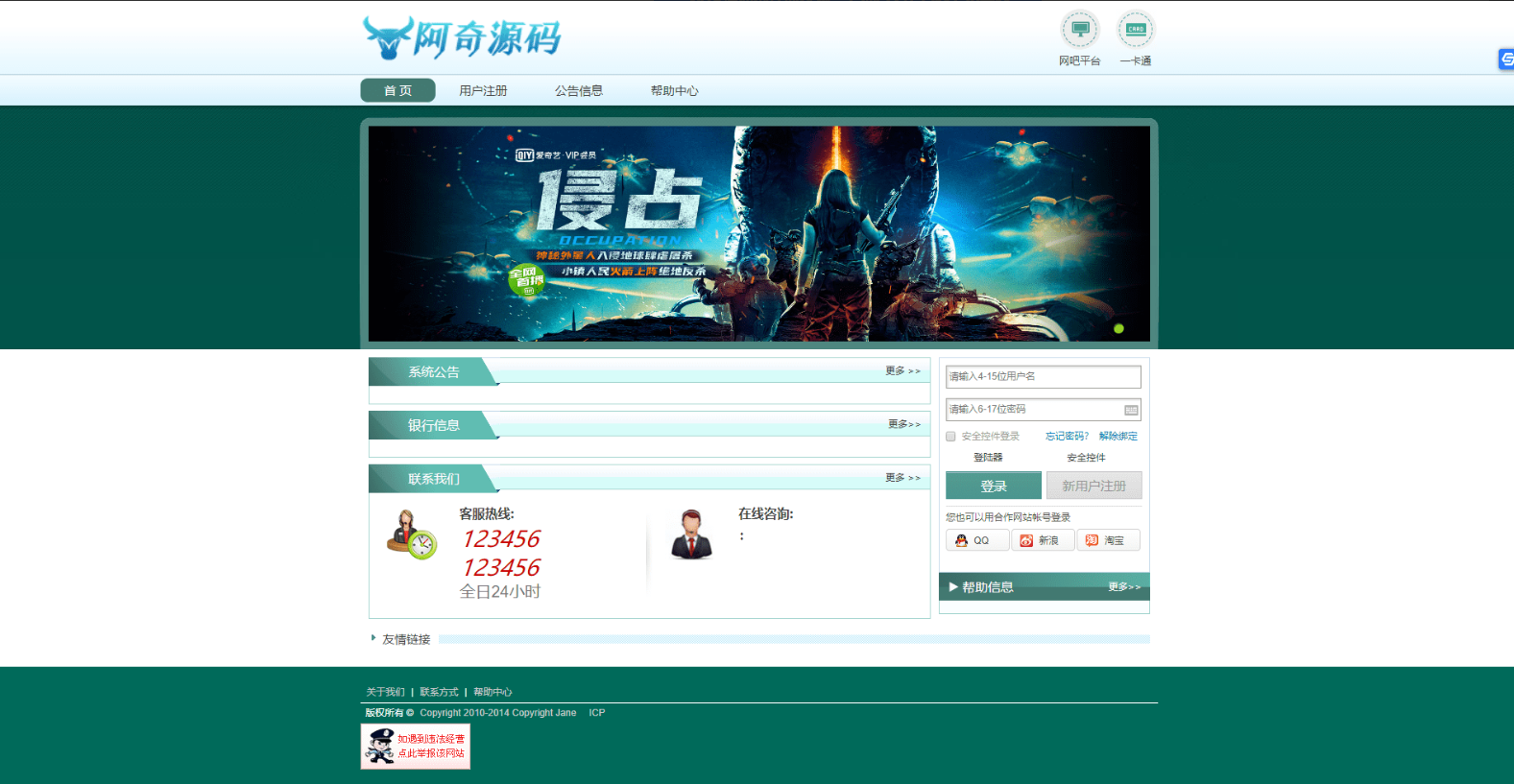The height and width of the screenshot is (784, 1514).
Task: Click the 阿奇源码 bull logo
Action: [x=462, y=37]
